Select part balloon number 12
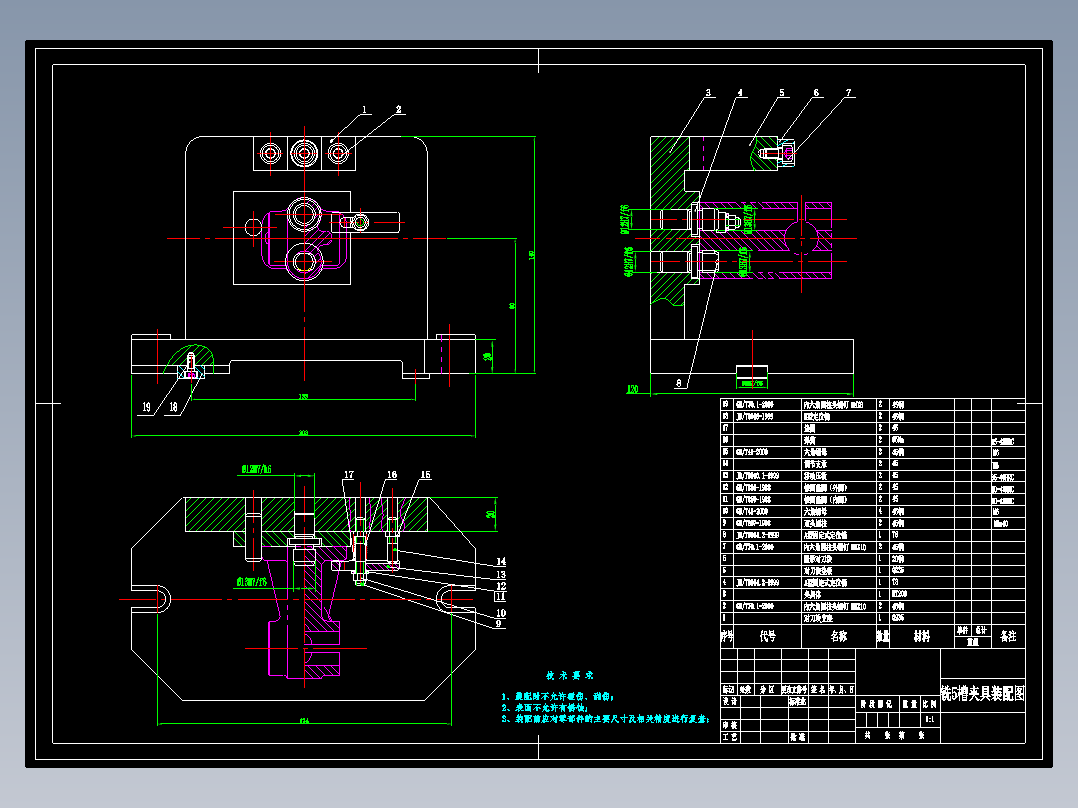The image size is (1078, 808). (500, 586)
